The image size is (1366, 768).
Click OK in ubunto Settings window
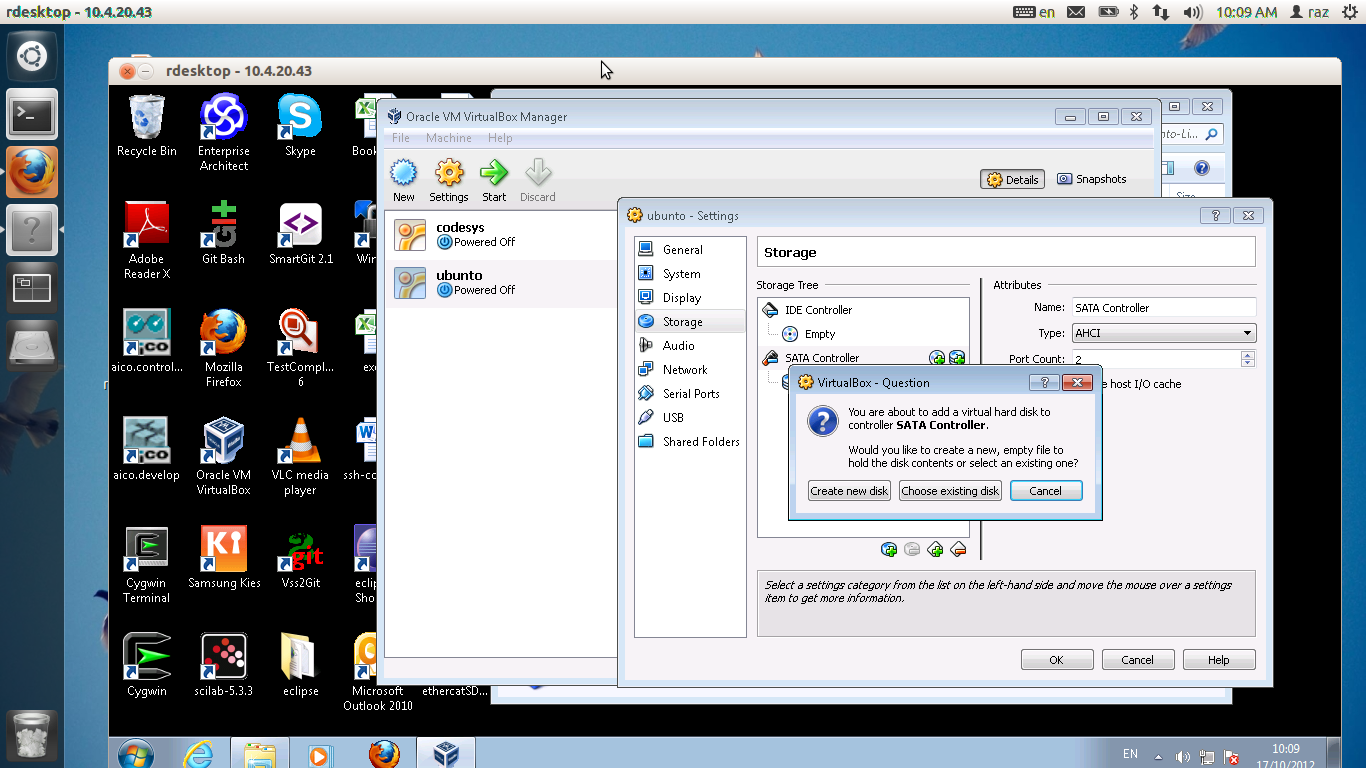[x=1057, y=660]
